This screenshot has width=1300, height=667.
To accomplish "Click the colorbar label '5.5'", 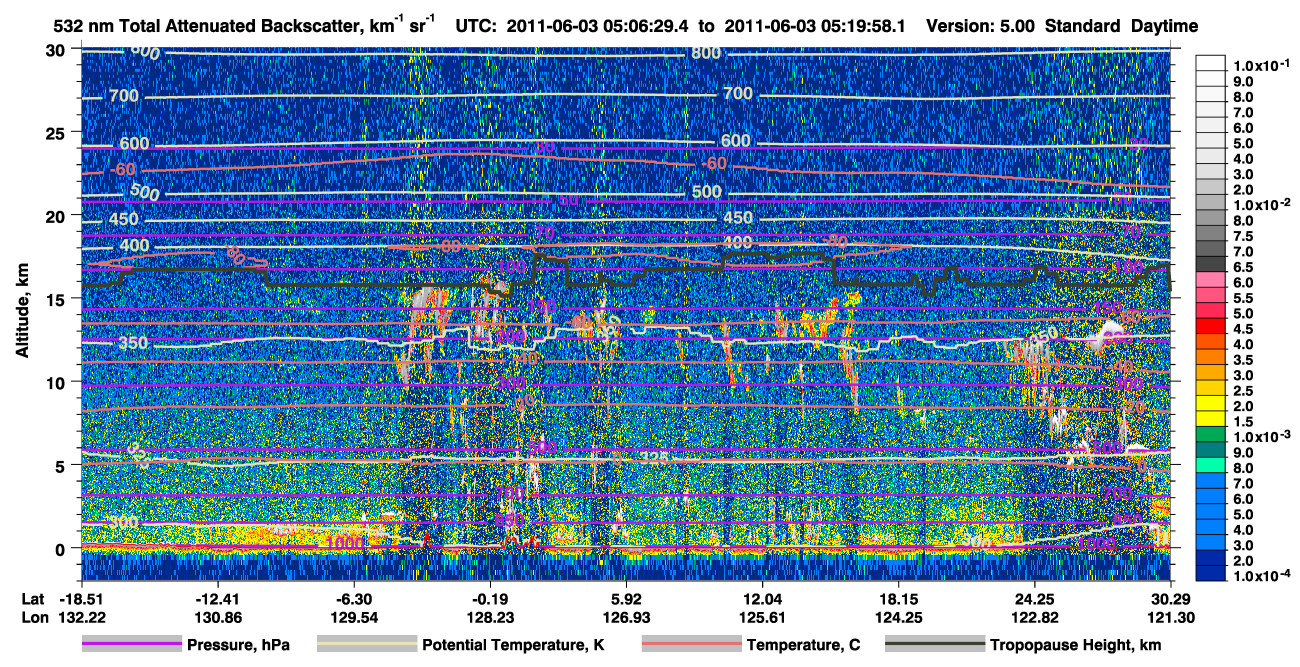I will pos(1243,298).
